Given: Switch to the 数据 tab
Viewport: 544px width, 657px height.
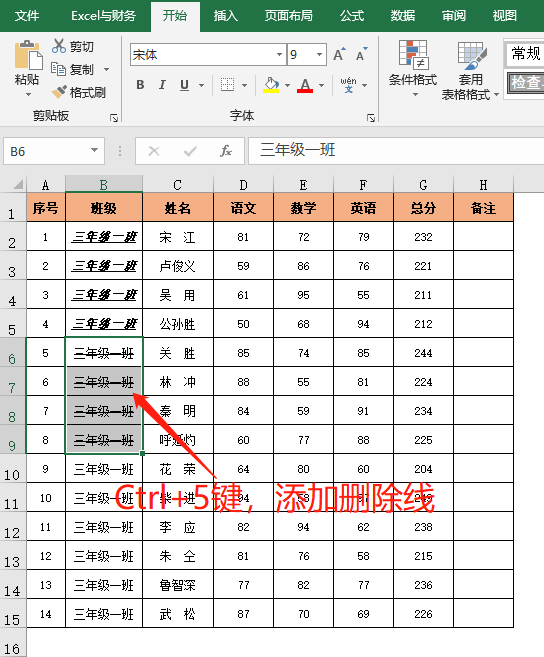Looking at the screenshot, I should (x=403, y=16).
